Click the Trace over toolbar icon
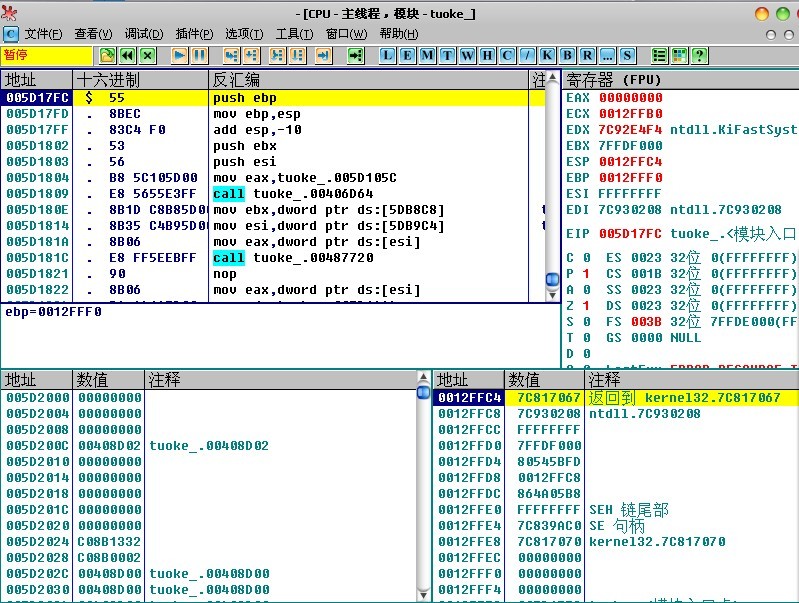The height and width of the screenshot is (603, 799). (x=298, y=55)
